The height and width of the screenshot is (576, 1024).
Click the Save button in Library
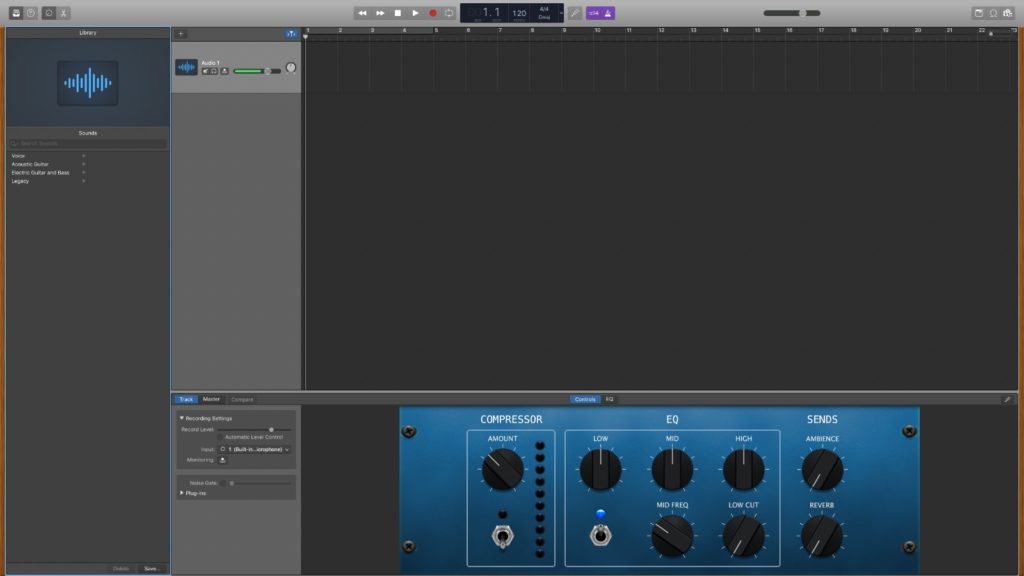151,568
